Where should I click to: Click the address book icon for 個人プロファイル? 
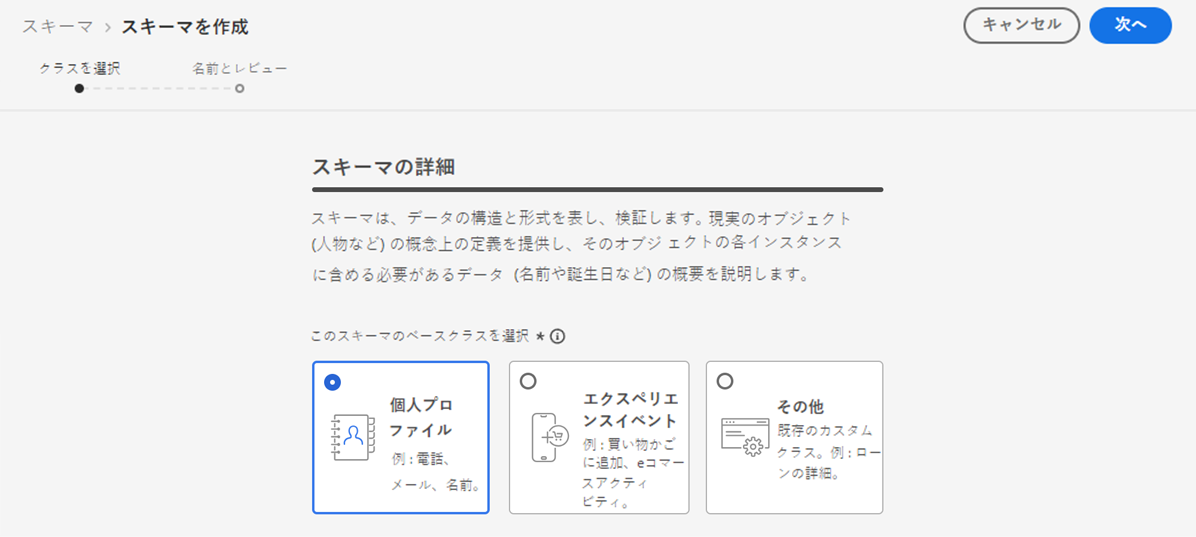click(x=351, y=436)
